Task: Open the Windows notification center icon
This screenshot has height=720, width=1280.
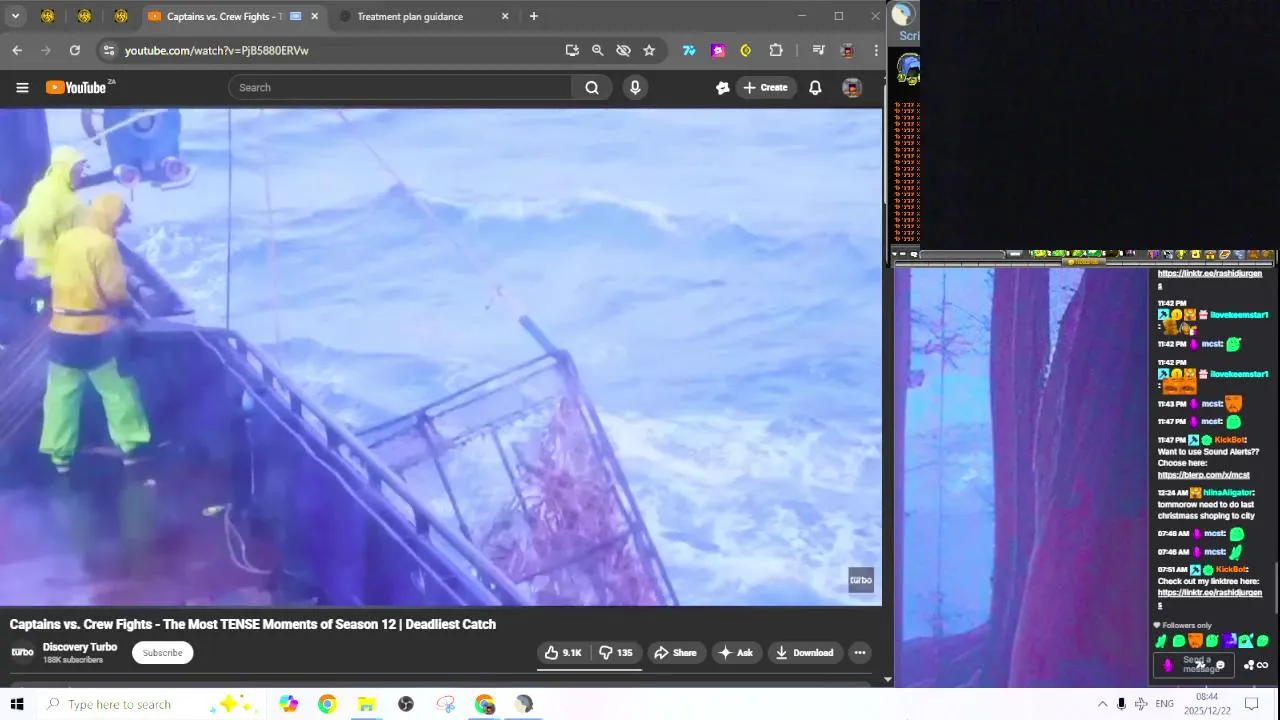Action: (1251, 704)
